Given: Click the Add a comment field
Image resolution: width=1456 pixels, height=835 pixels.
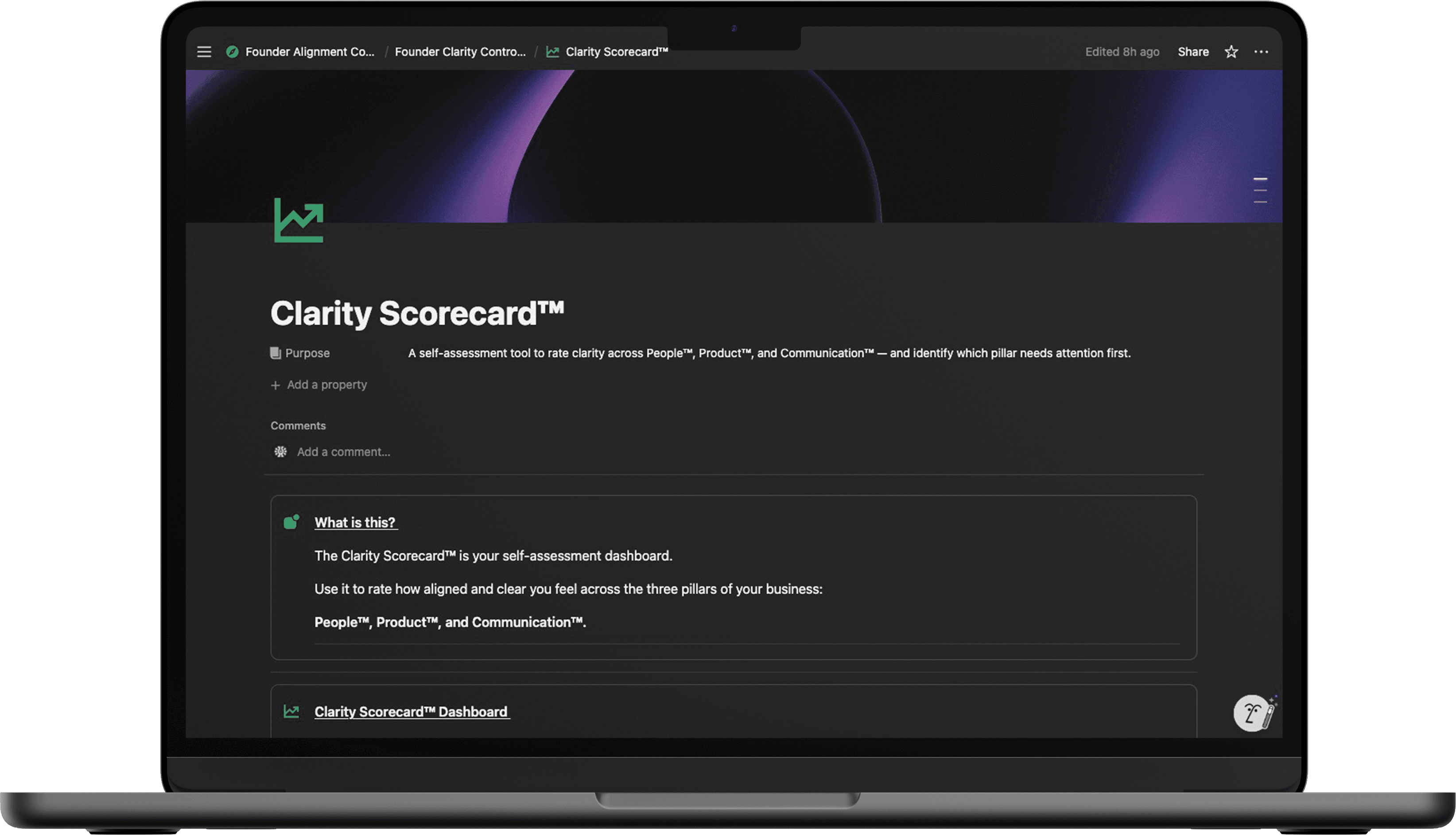Looking at the screenshot, I should click(x=343, y=452).
